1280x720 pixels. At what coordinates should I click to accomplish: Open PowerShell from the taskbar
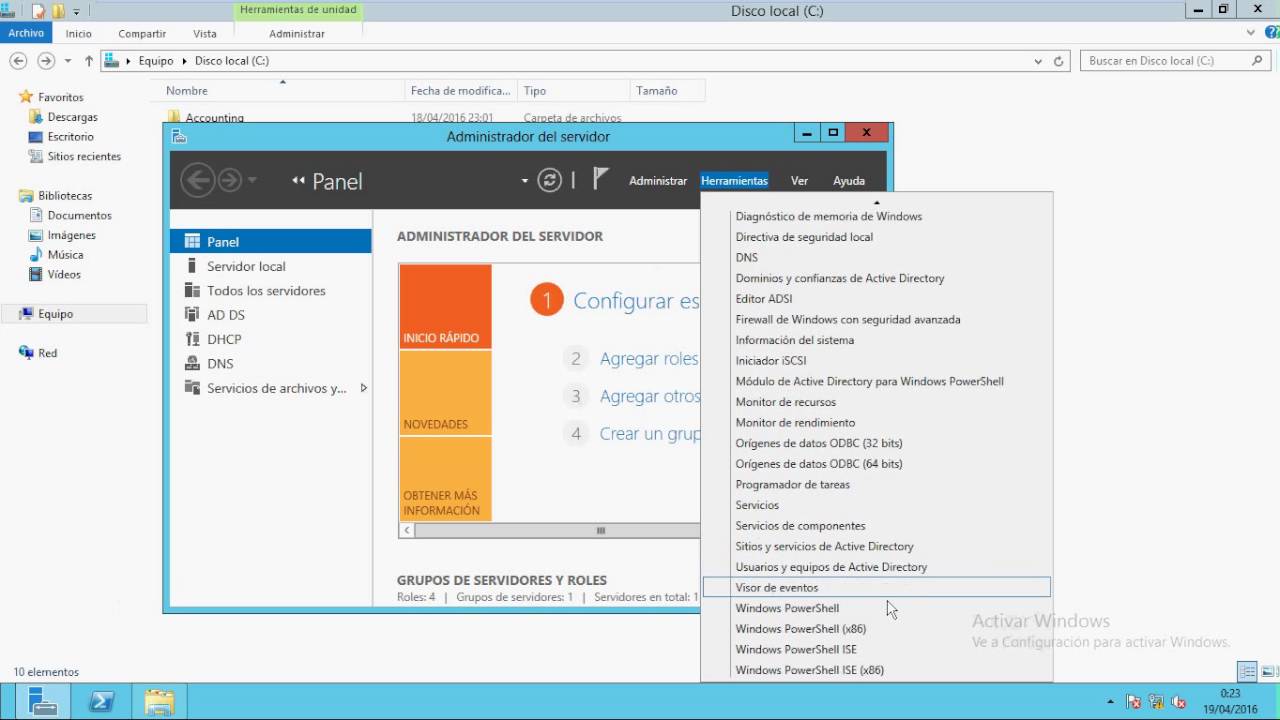(101, 701)
